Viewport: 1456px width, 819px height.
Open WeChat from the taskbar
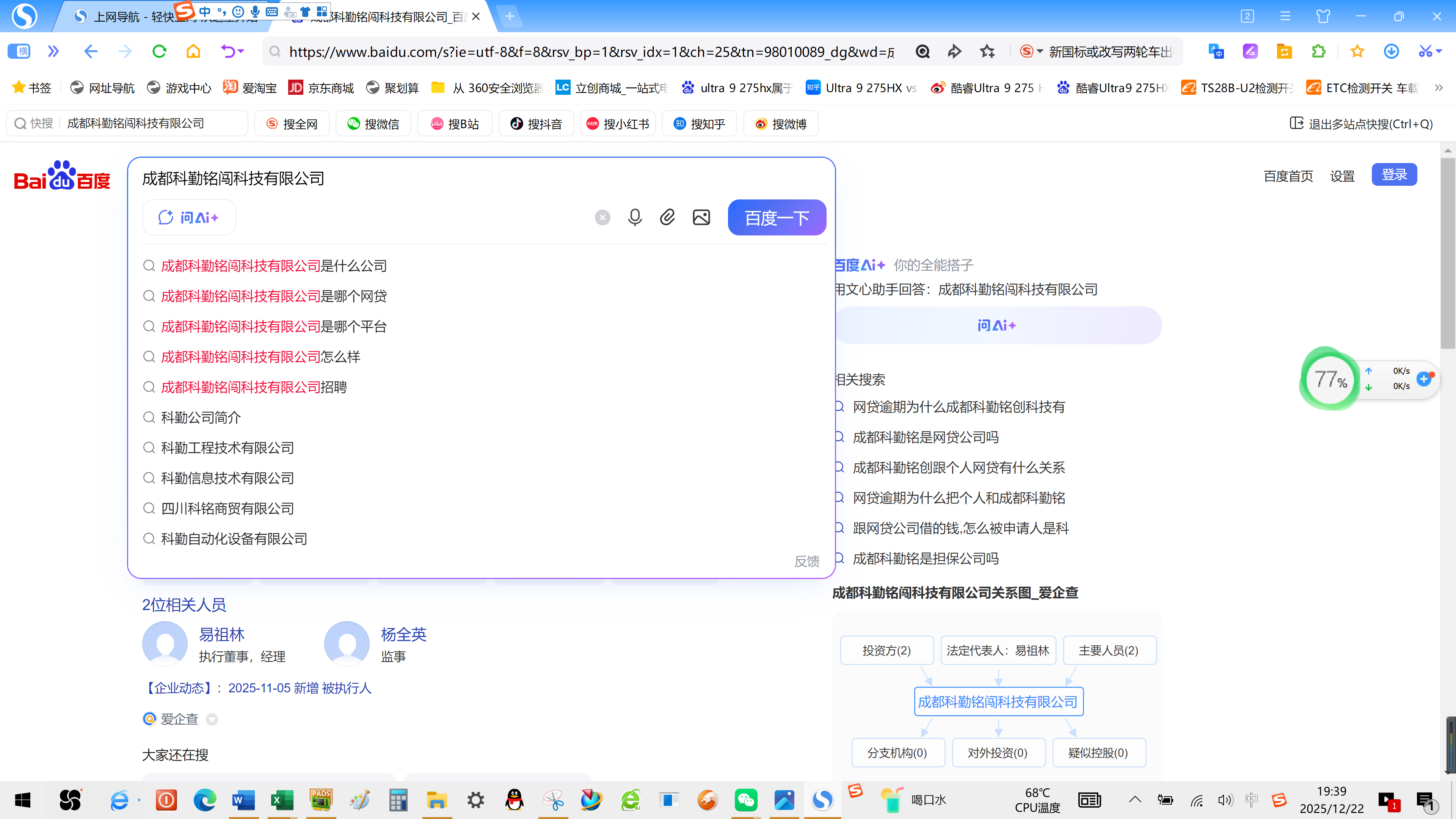(x=745, y=800)
